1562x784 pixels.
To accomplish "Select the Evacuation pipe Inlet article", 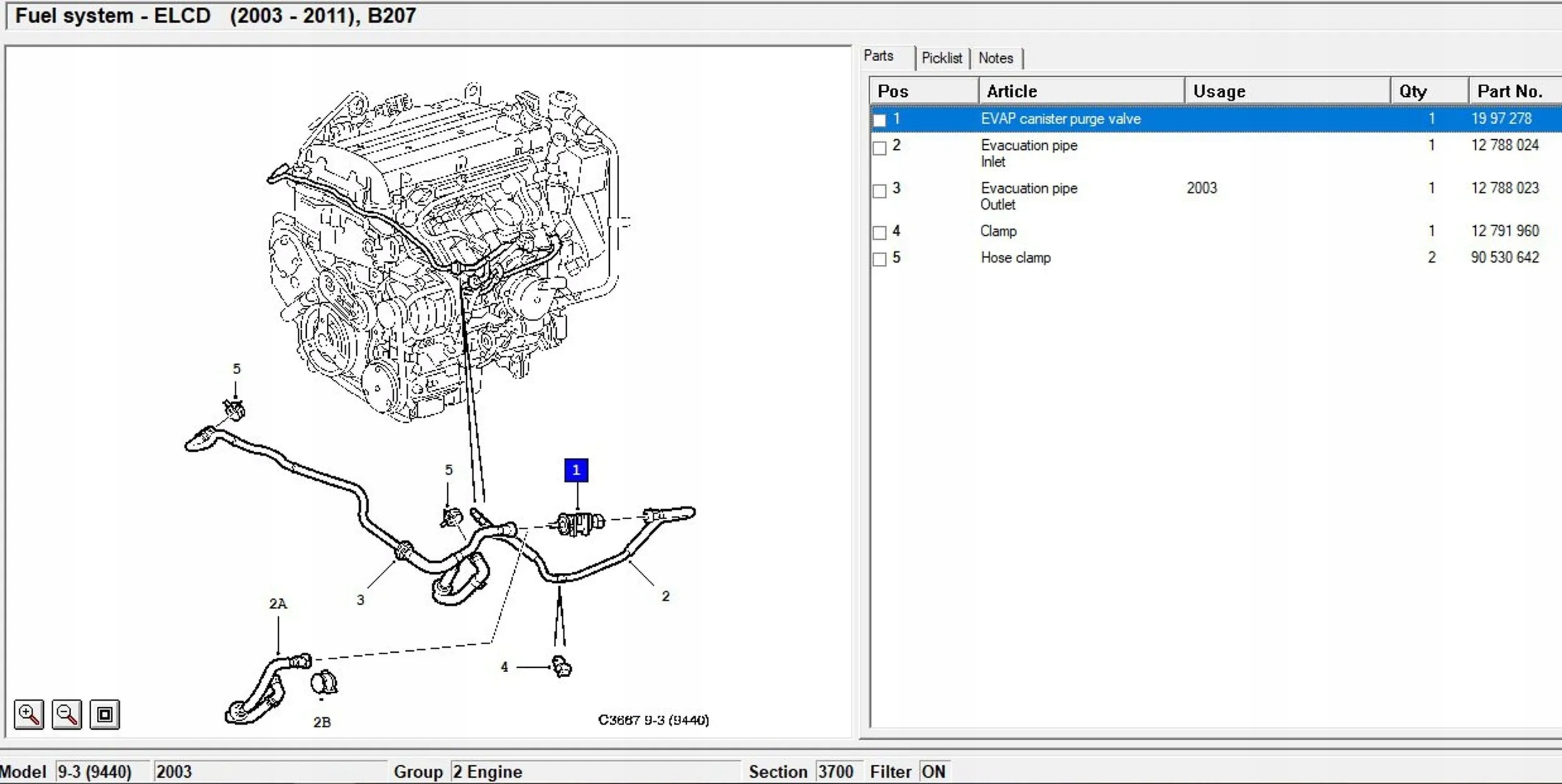I will 1029,153.
